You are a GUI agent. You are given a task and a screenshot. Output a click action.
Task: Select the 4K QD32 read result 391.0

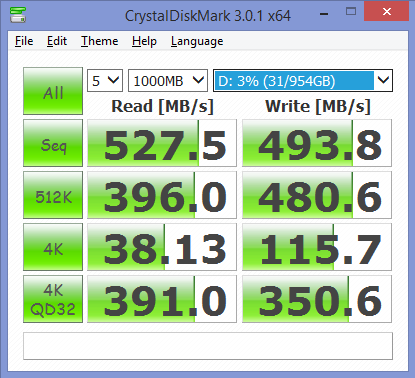pyautogui.click(x=162, y=299)
